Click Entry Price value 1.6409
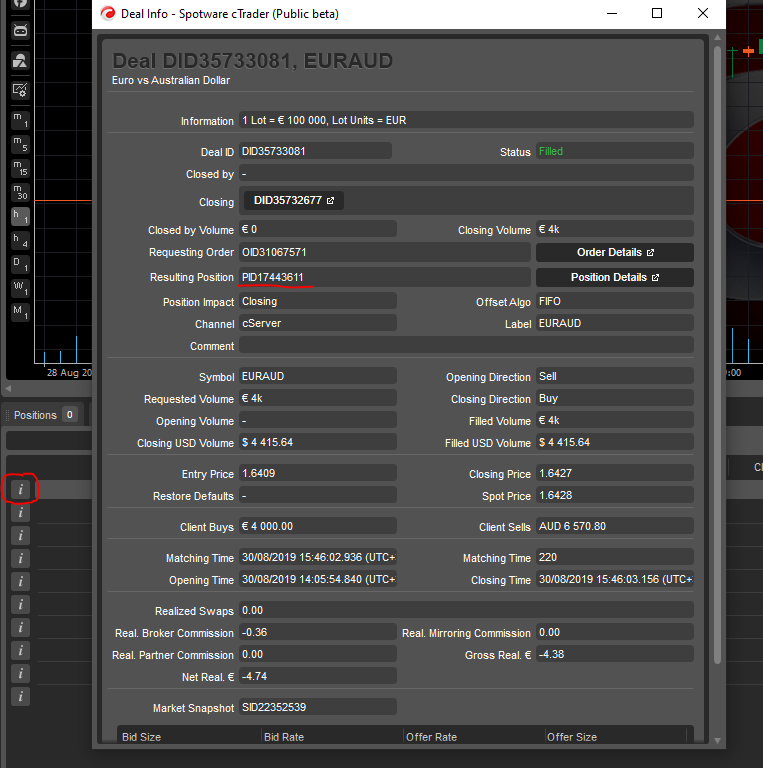 (x=318, y=473)
